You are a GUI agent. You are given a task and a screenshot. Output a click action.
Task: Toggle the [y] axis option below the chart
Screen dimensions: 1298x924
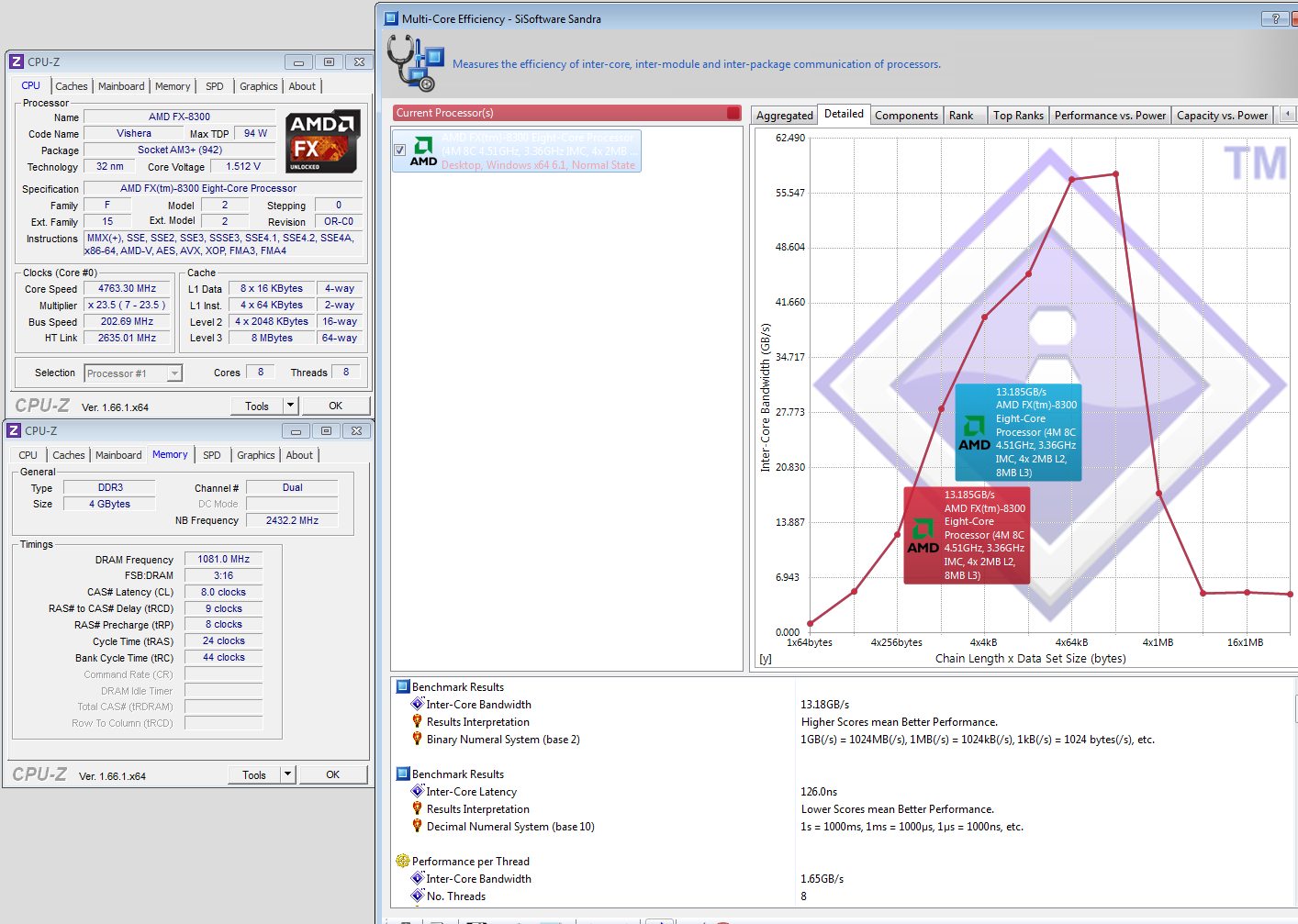coord(766,659)
